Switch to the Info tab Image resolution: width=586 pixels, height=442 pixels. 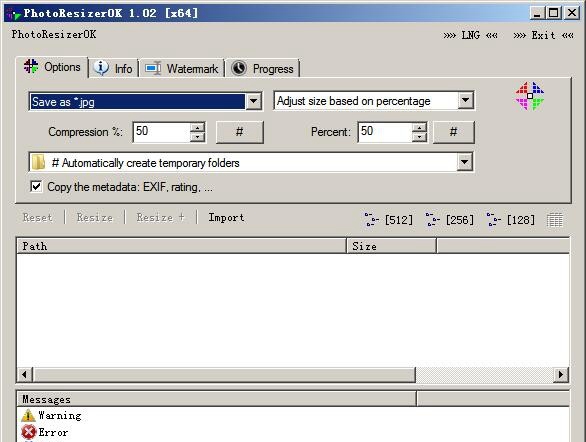[113, 69]
